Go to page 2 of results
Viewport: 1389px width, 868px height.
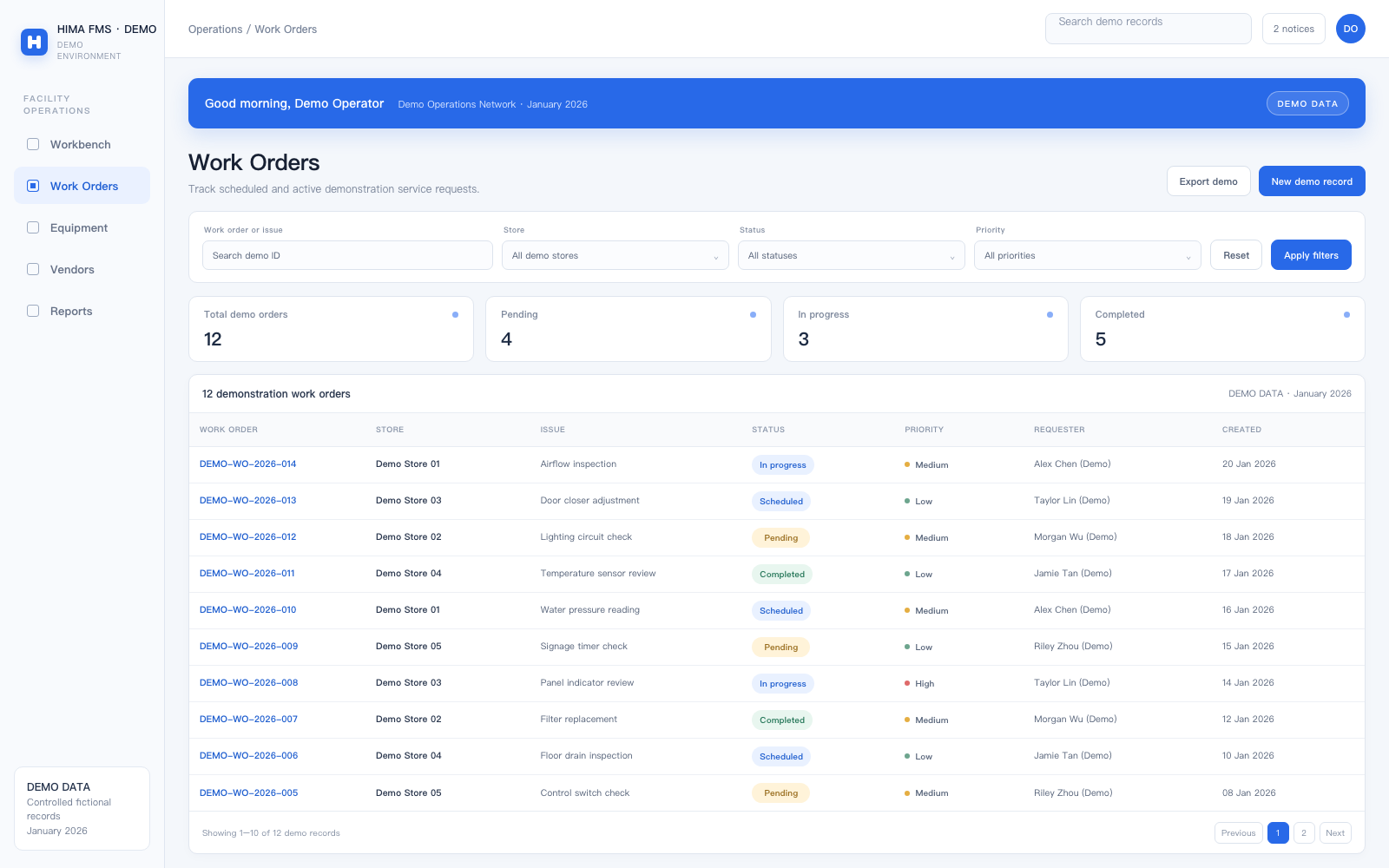point(1304,833)
